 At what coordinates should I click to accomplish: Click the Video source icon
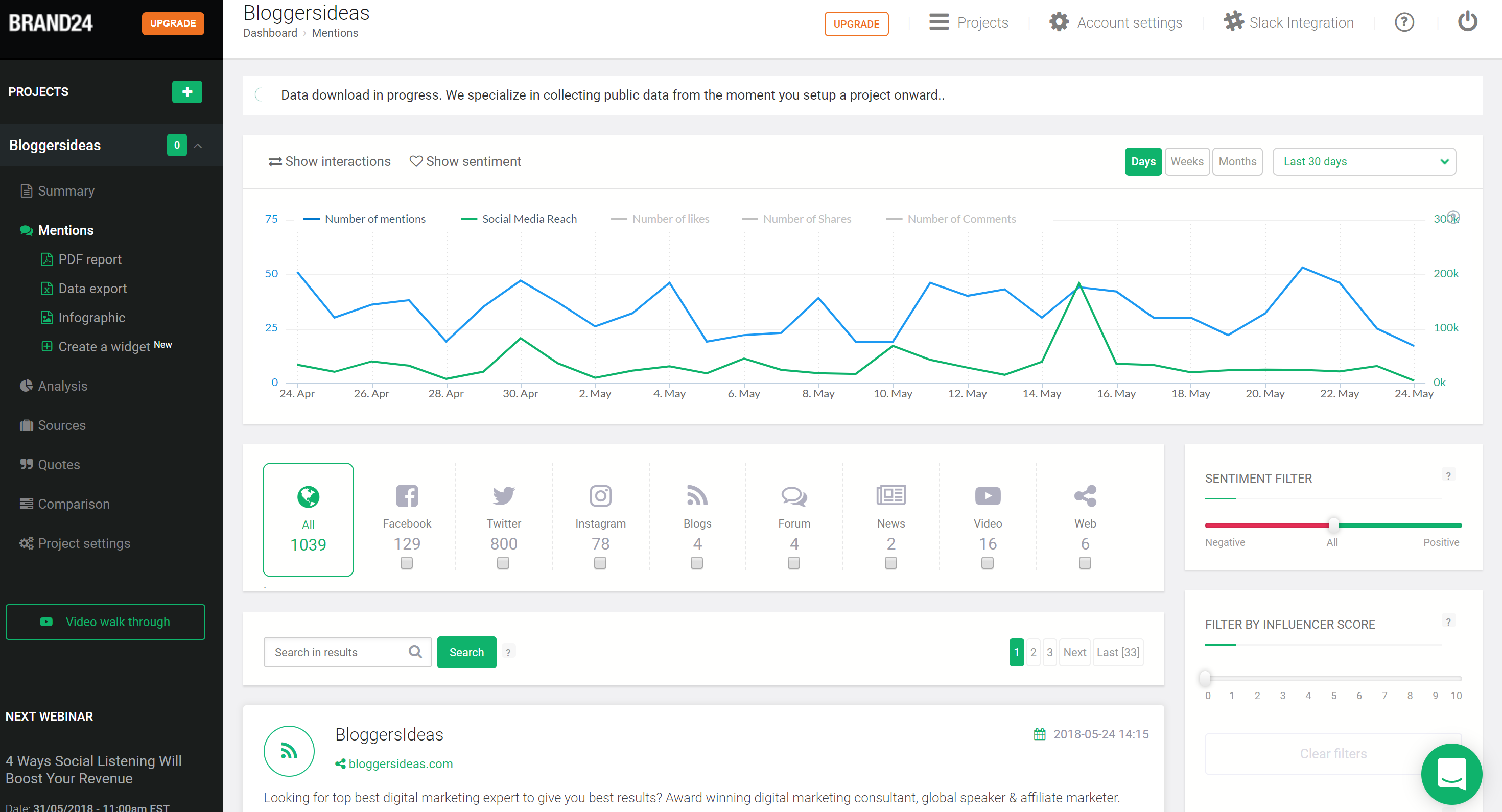pos(987,496)
